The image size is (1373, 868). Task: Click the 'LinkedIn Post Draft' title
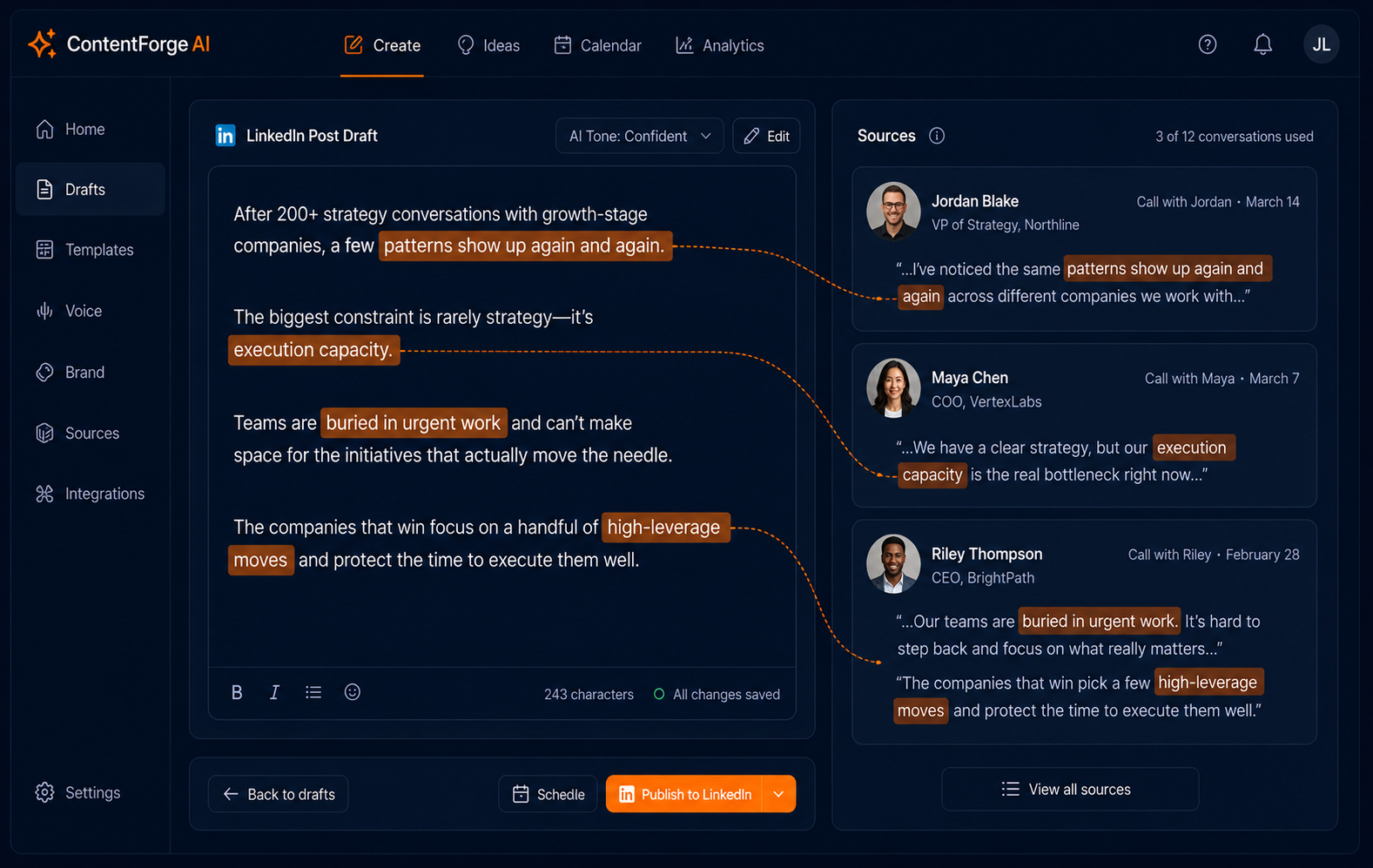pyautogui.click(x=312, y=136)
